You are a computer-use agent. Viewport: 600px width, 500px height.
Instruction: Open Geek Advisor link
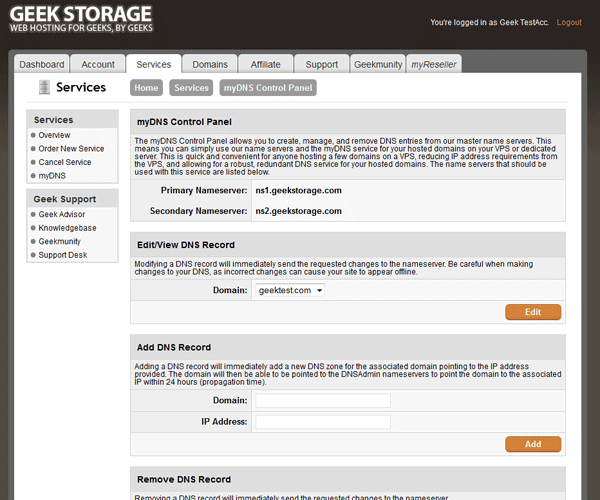click(x=62, y=214)
